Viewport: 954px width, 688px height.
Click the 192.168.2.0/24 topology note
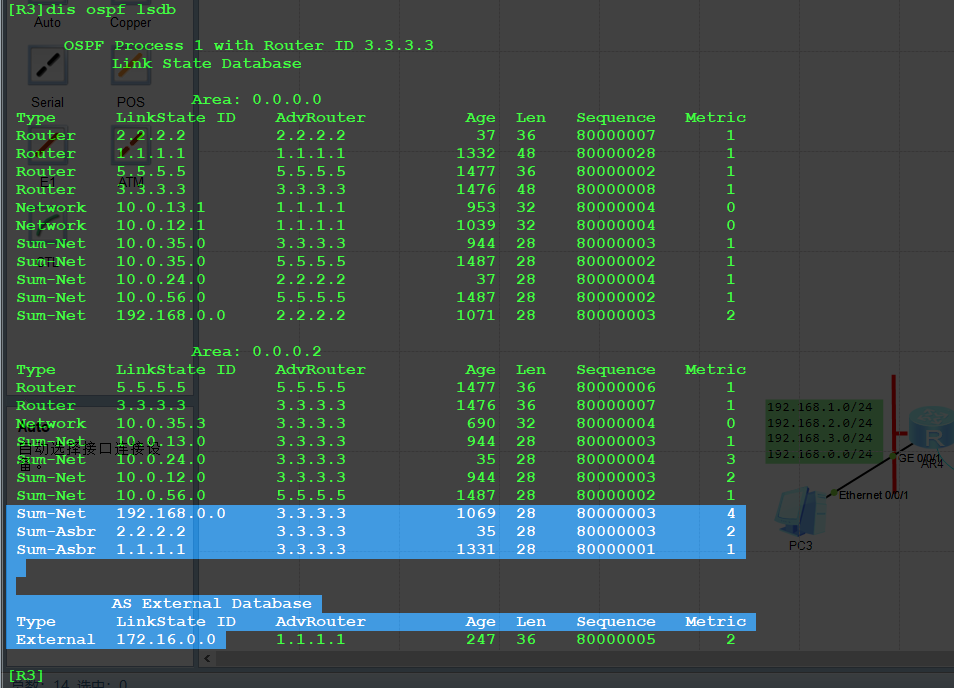pos(820,423)
